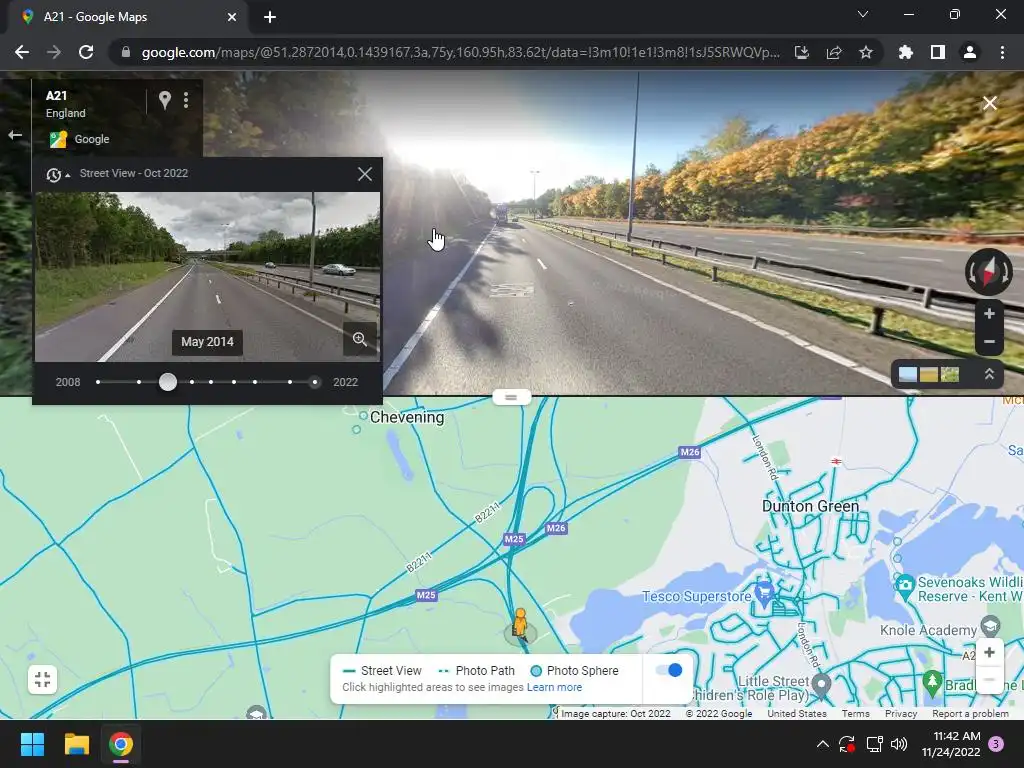Click the magnifier icon on May 2014 preview
1024x768 pixels.
(360, 339)
